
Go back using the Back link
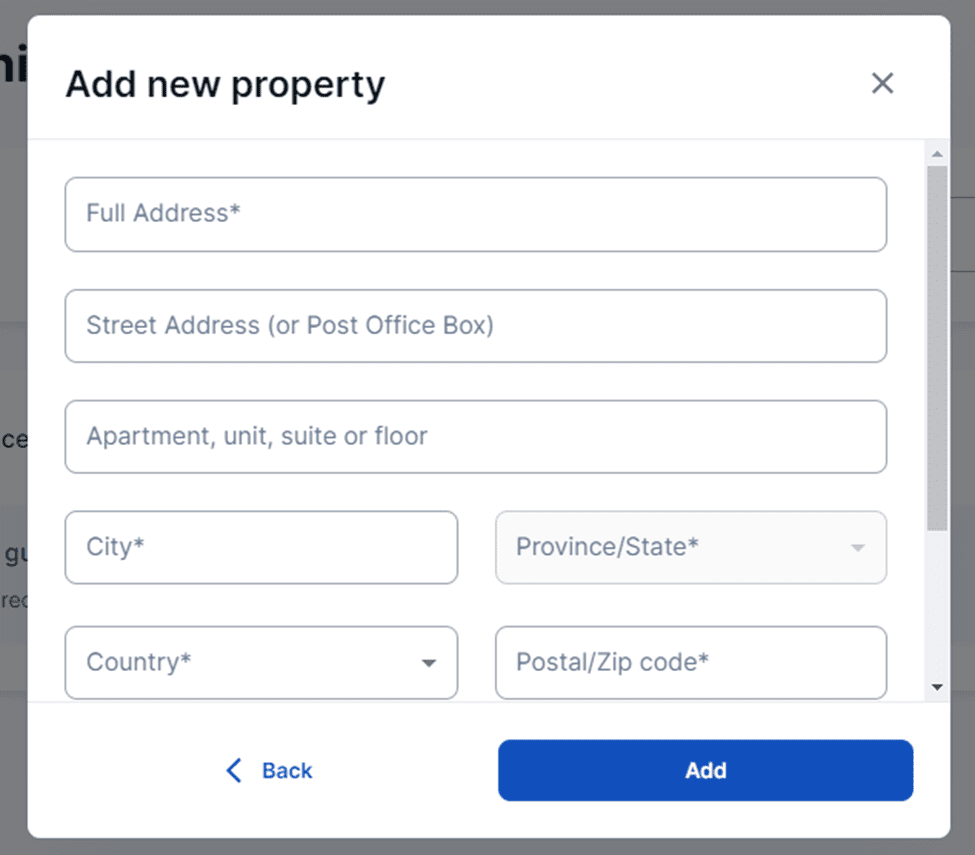coord(286,770)
